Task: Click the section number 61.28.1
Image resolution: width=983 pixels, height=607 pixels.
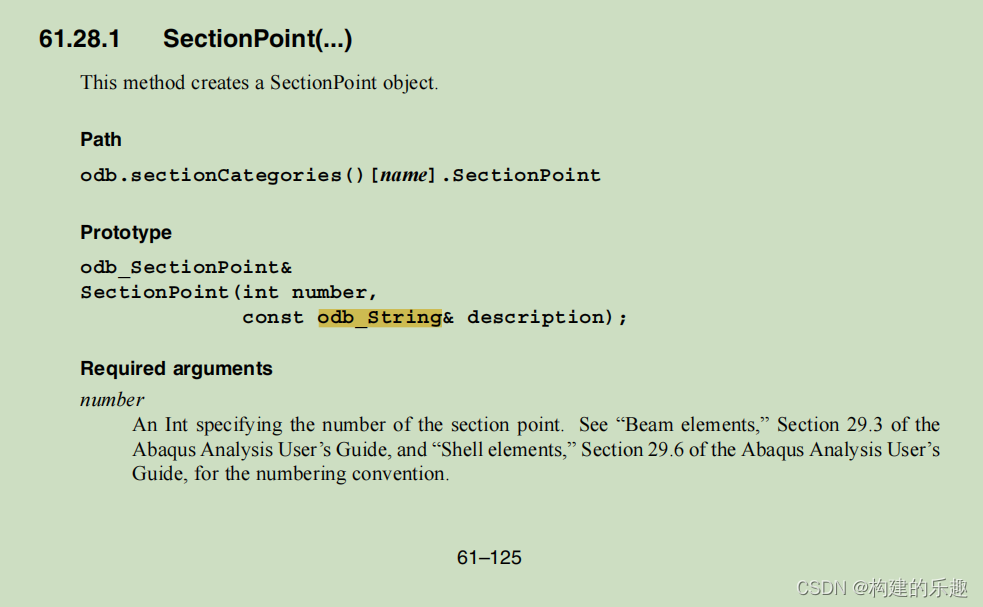Action: click(79, 39)
